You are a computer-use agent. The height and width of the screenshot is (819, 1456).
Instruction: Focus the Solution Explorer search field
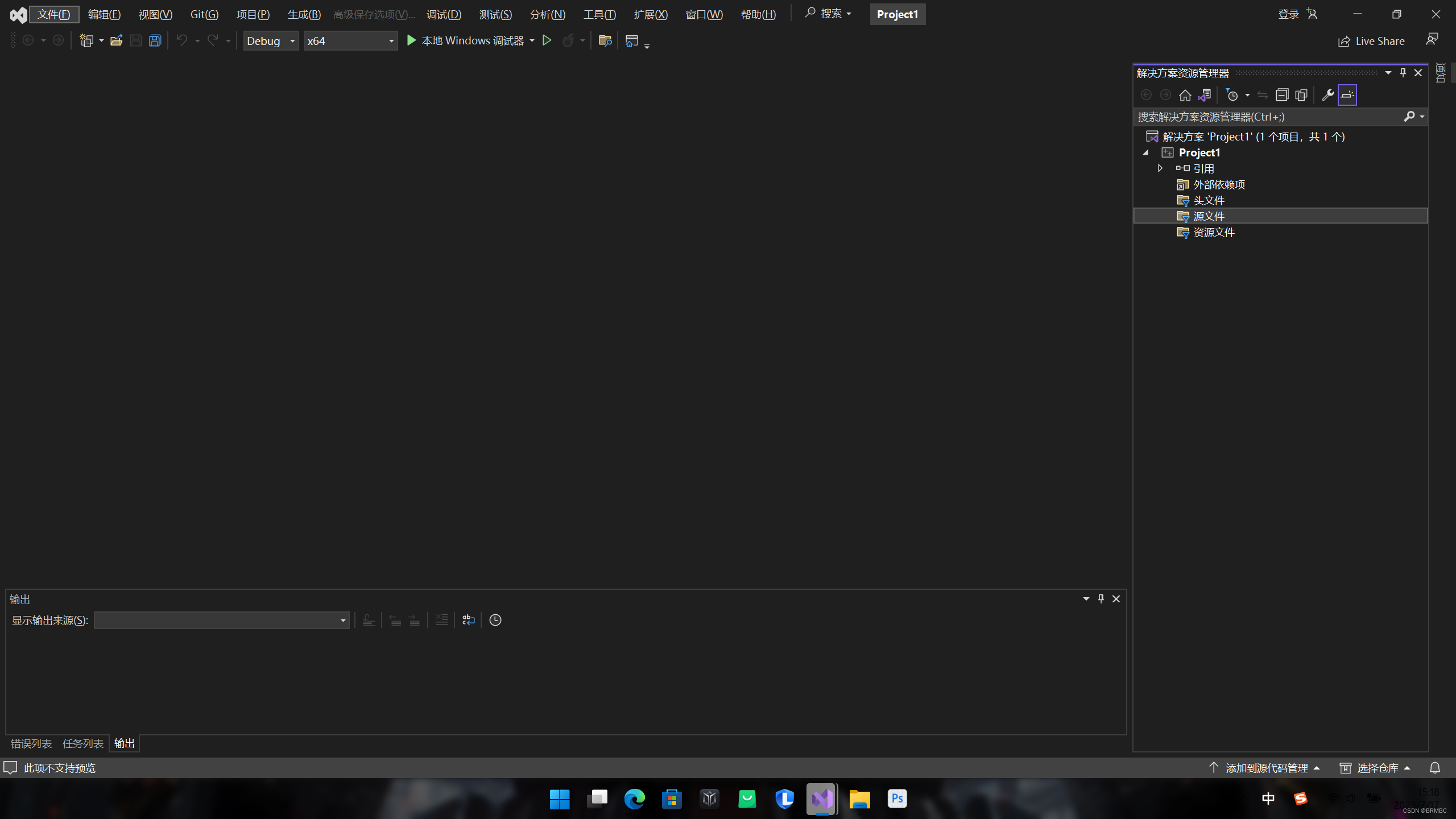(x=1268, y=117)
